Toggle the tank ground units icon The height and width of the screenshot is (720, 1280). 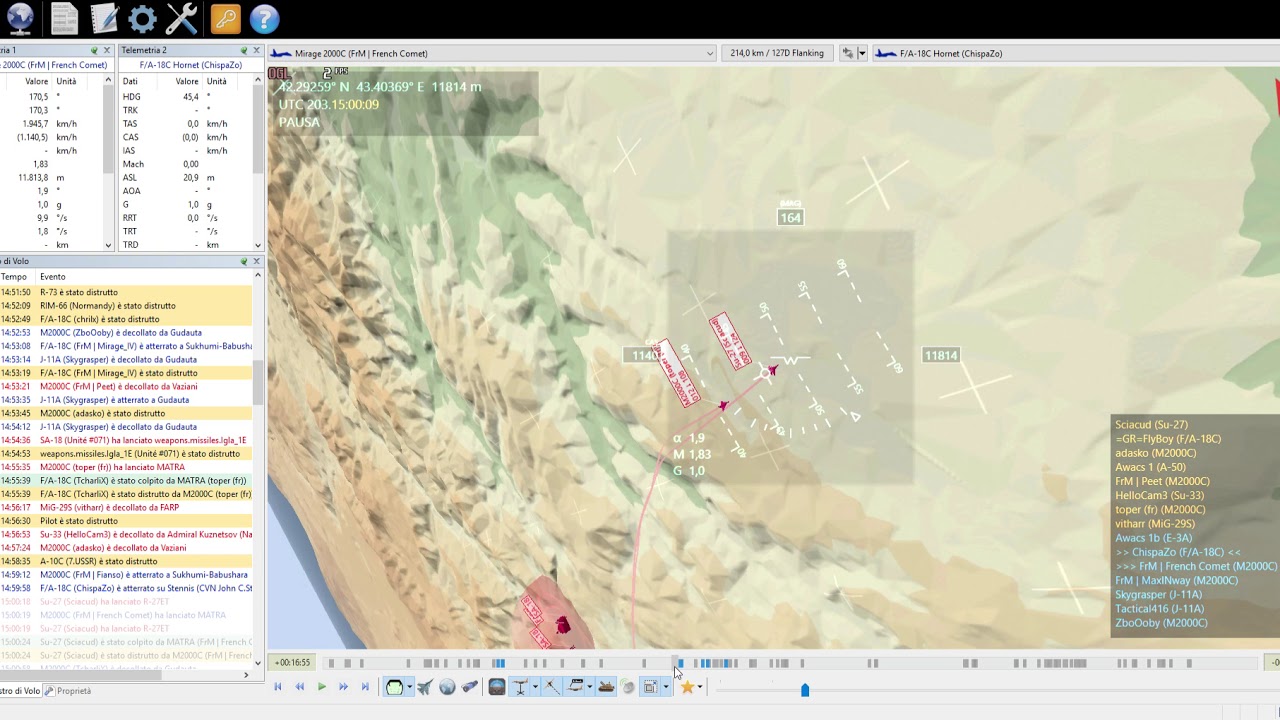(606, 687)
